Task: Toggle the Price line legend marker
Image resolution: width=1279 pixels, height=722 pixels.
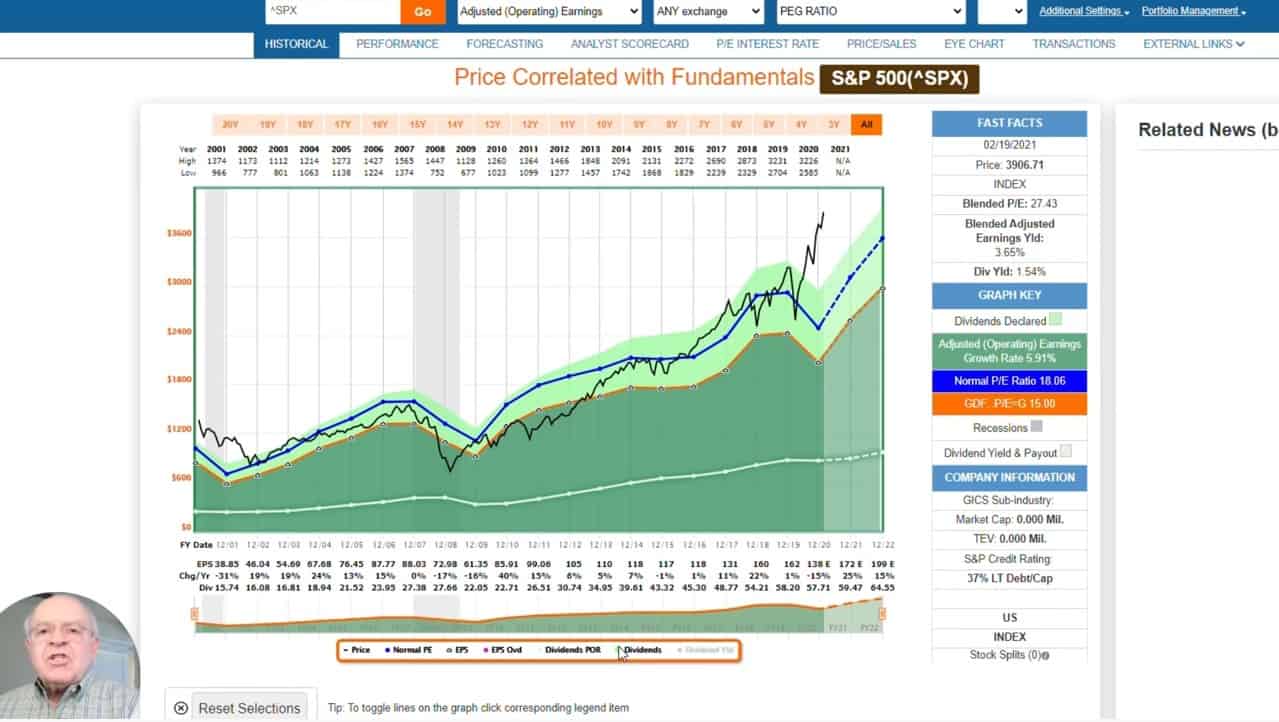Action: click(346, 650)
